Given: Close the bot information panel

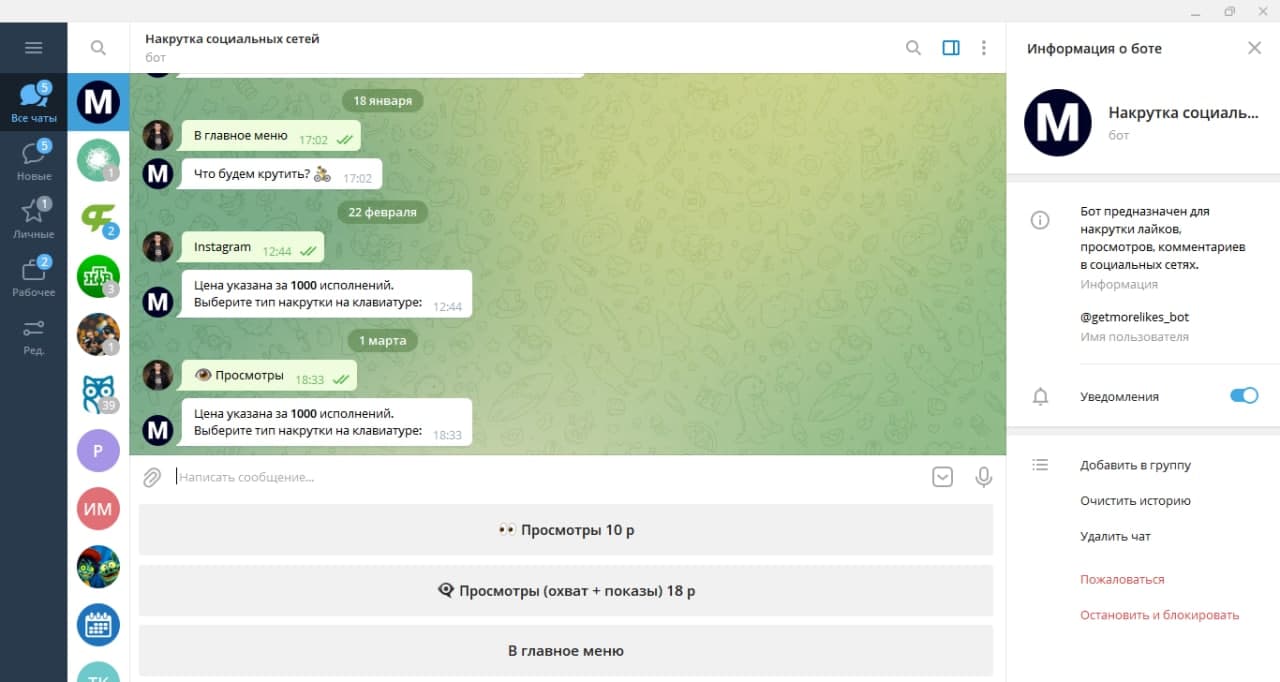Looking at the screenshot, I should click(1254, 48).
